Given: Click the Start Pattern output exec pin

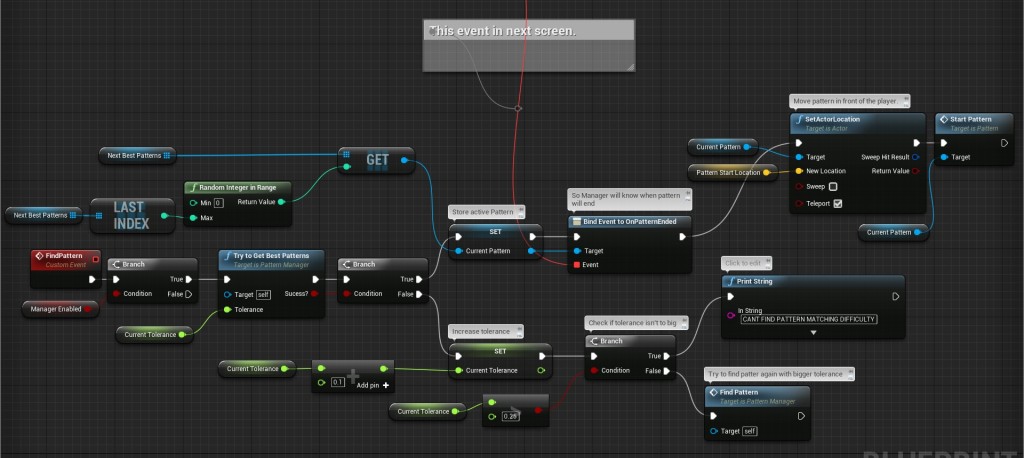Looking at the screenshot, I should (x=1004, y=143).
